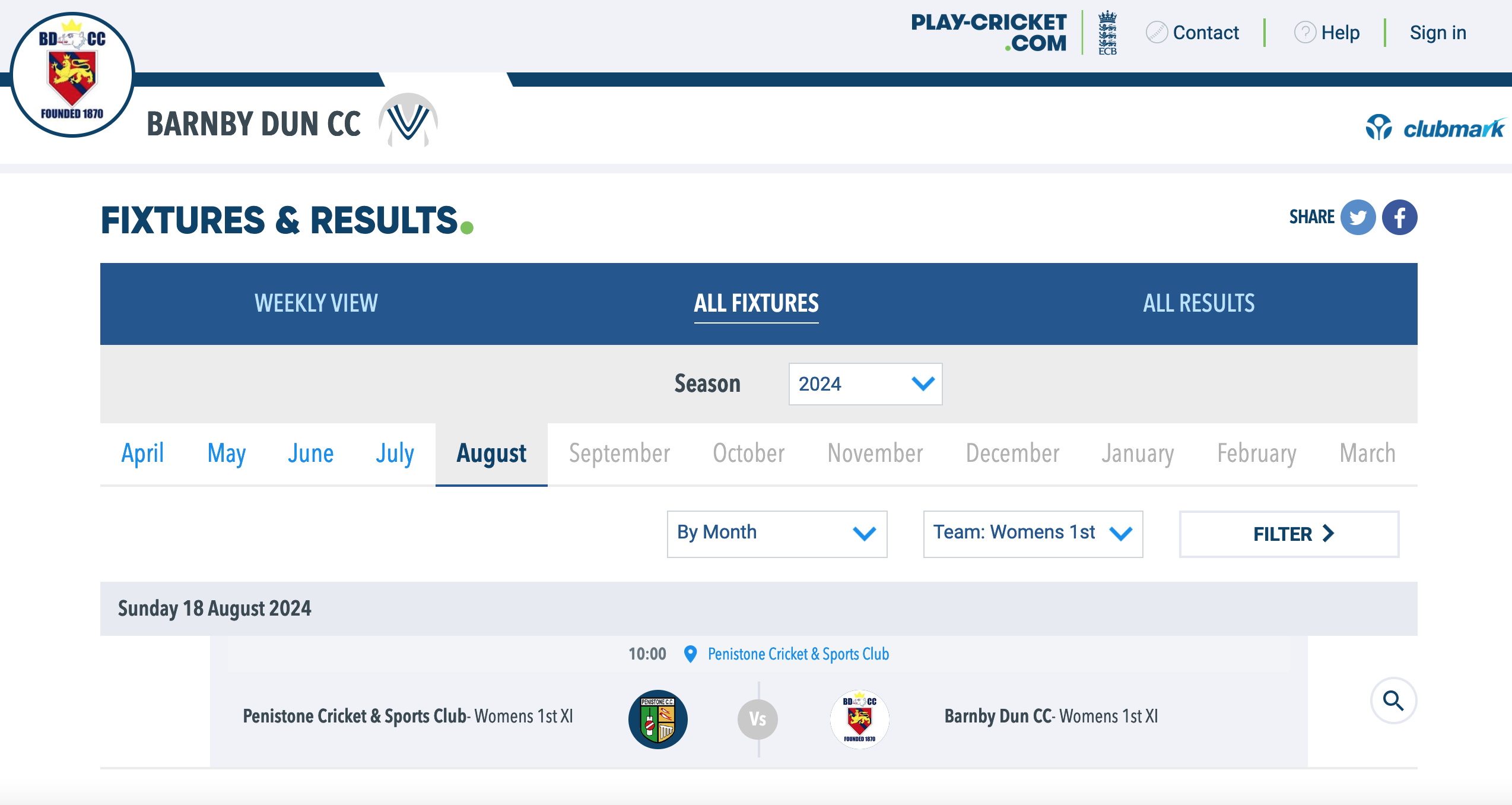
Task: Click the venue location pin icon
Action: point(690,654)
